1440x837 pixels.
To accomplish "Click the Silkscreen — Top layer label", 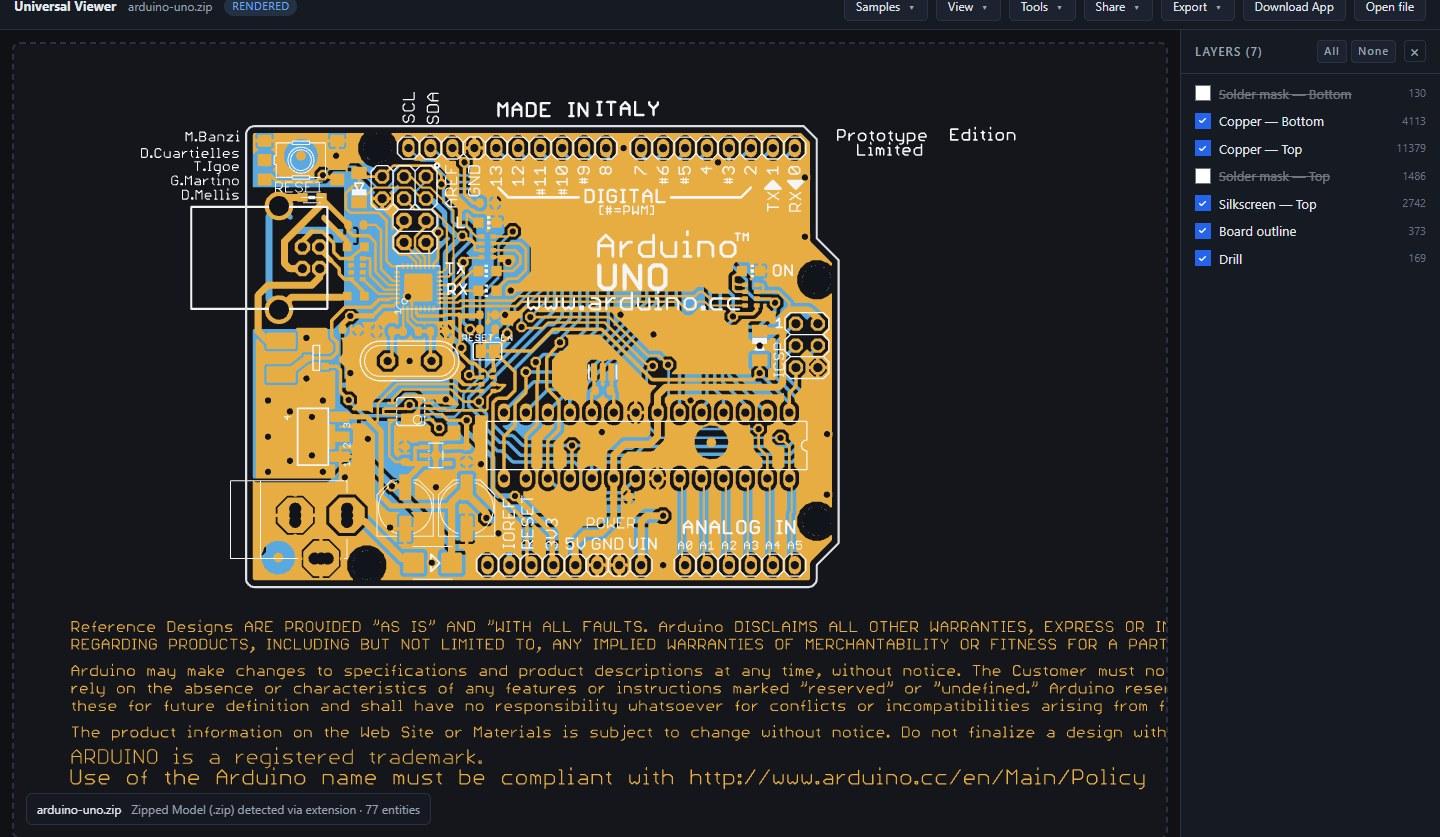I will 1267,204.
